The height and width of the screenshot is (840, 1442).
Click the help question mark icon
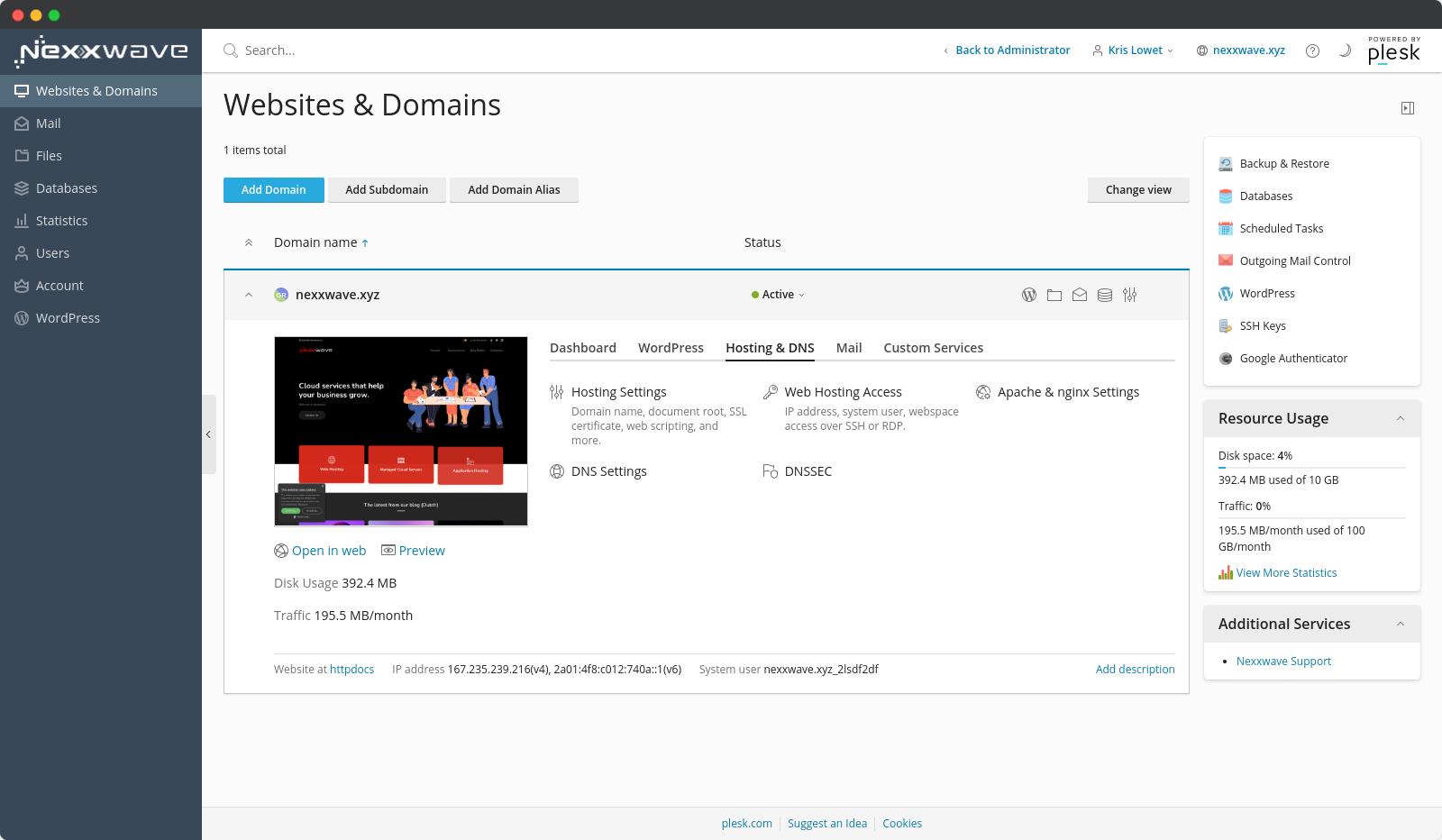tap(1312, 50)
